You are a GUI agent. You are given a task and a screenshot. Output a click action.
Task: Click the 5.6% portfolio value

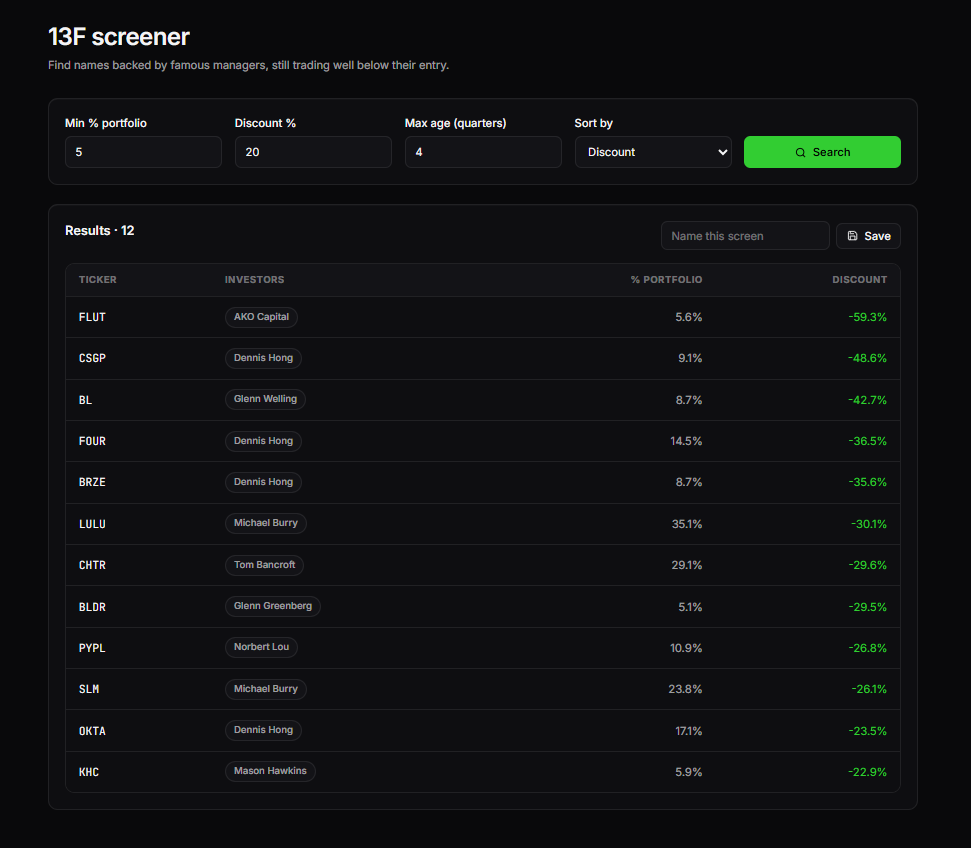tap(689, 317)
